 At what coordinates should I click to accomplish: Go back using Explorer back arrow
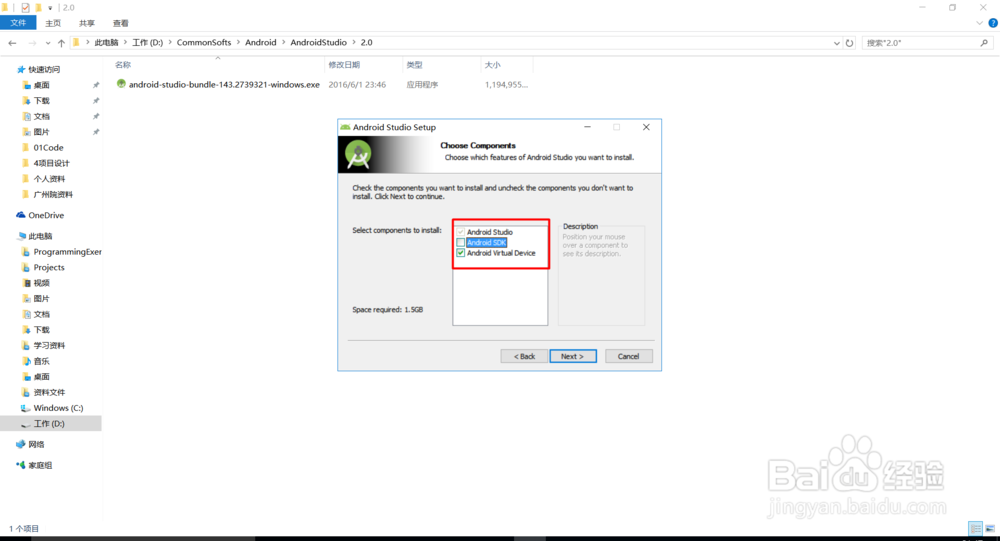pyautogui.click(x=12, y=43)
